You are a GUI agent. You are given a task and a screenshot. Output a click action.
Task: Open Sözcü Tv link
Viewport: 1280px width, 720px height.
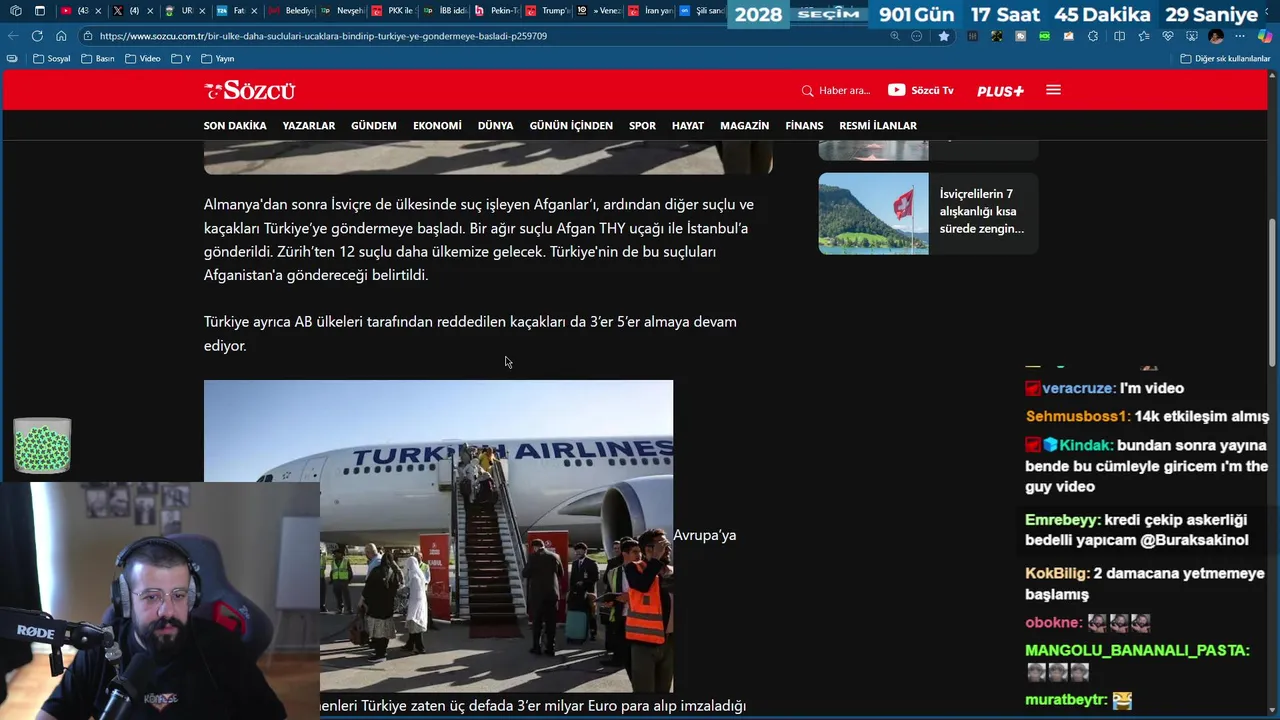pyautogui.click(x=921, y=90)
